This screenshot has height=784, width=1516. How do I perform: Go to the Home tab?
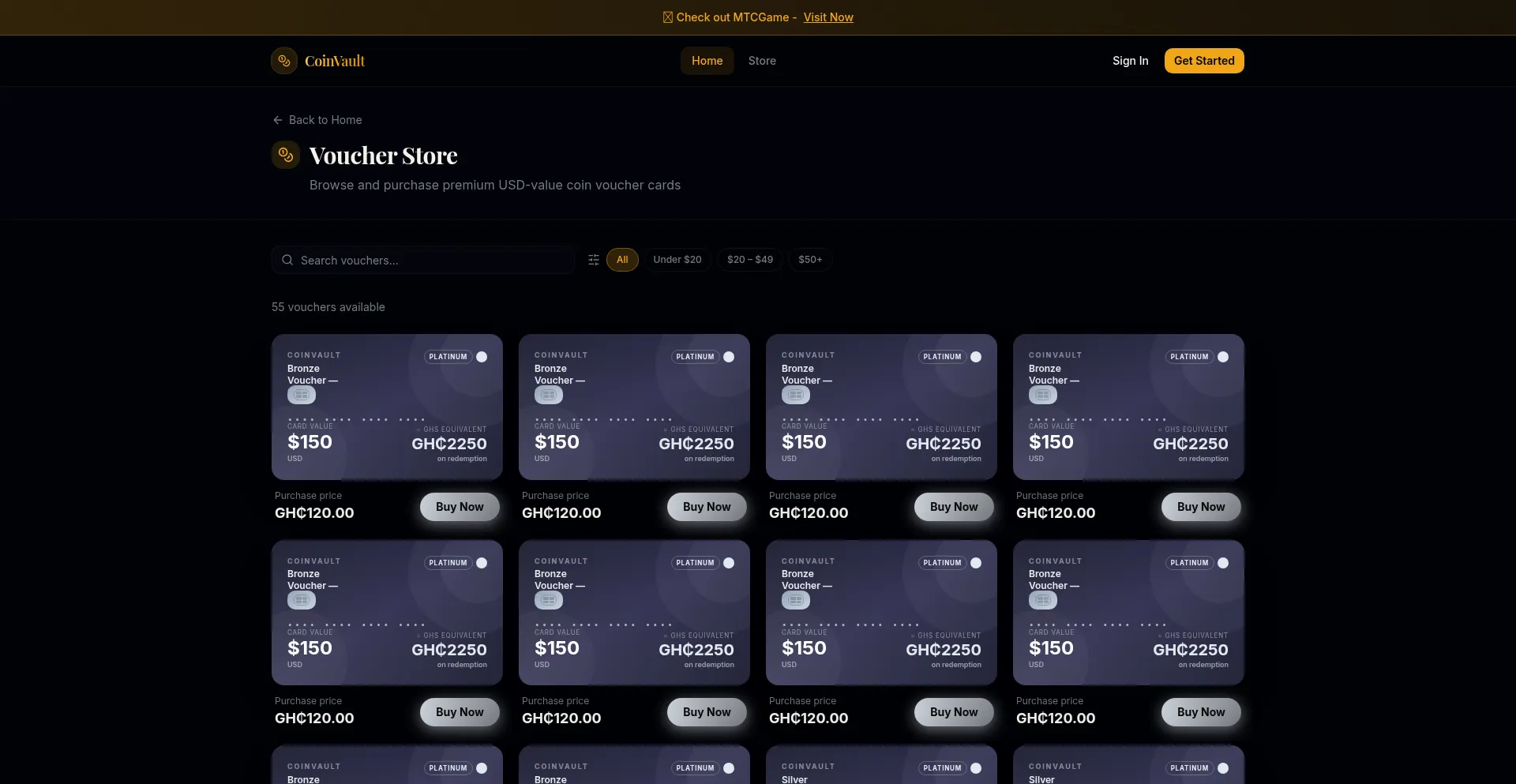707,61
